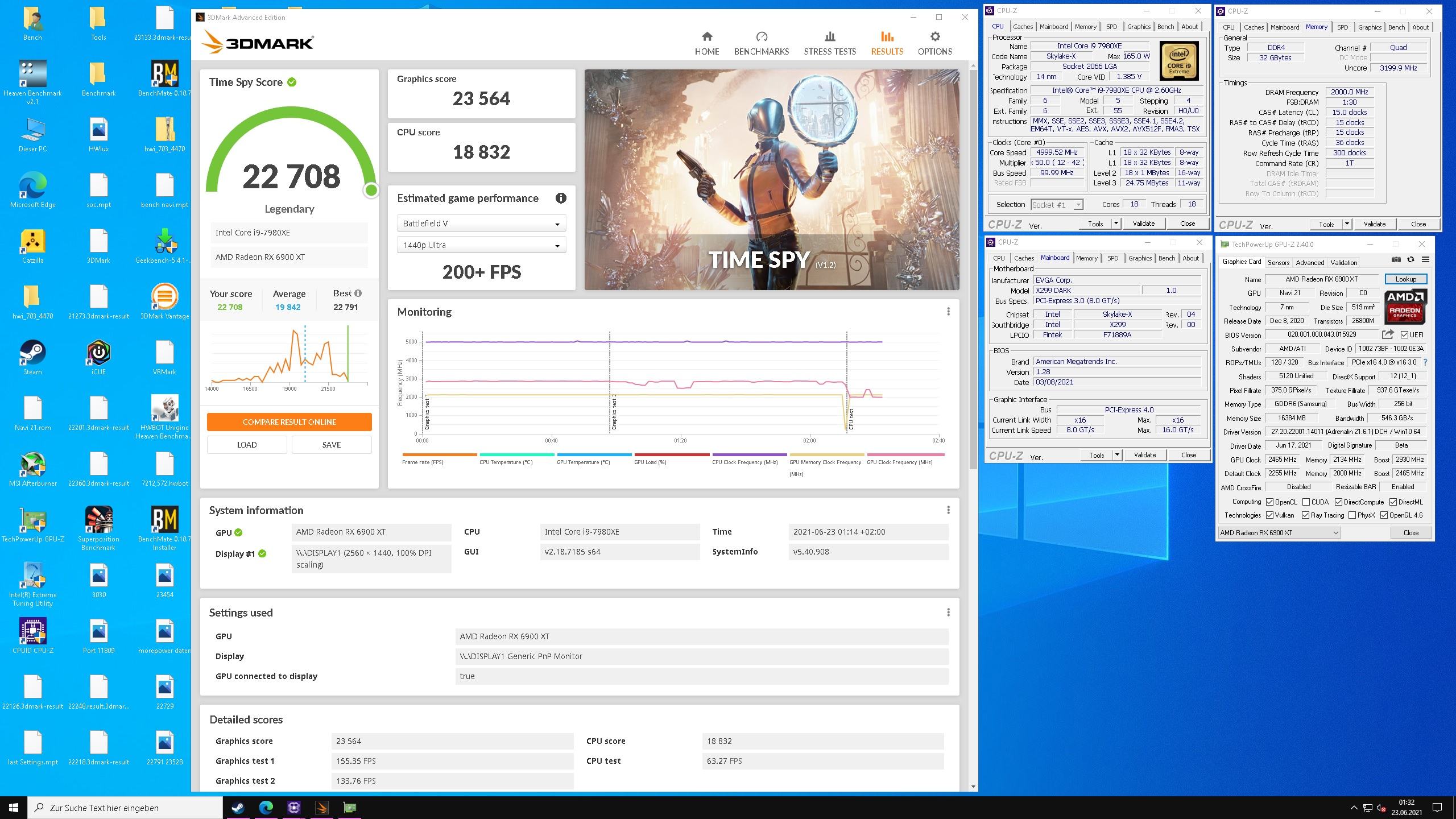Toggle the PhysX checkbox in GPU-Z

click(x=1352, y=515)
